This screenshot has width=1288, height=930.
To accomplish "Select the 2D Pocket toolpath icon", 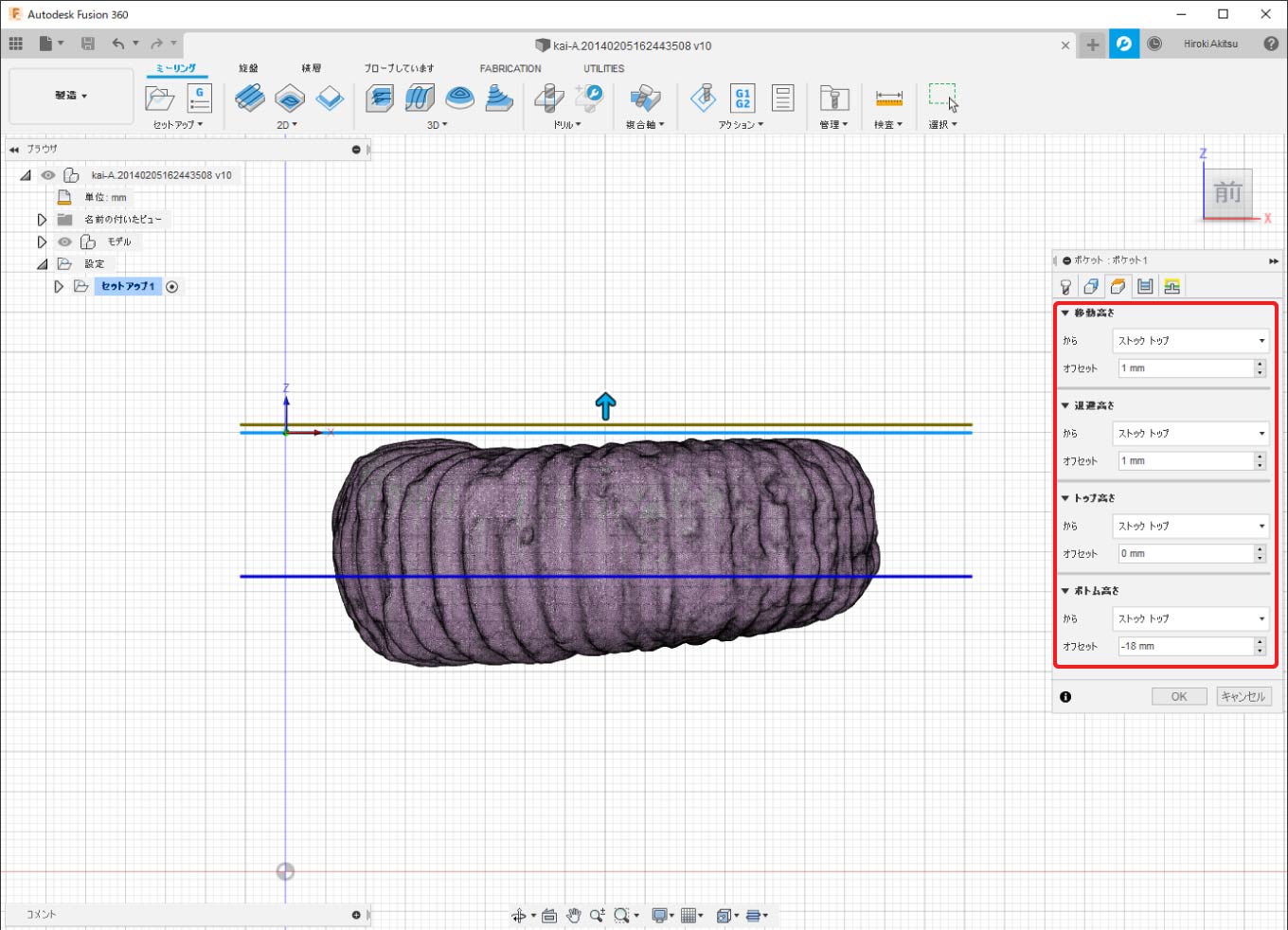I will (290, 98).
